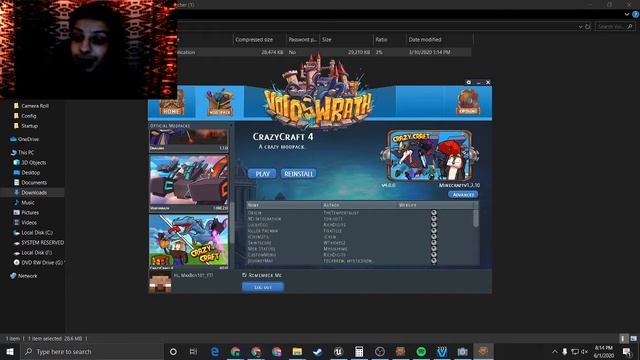Open Steam from the taskbar
Image resolution: width=640 pixels, height=360 pixels.
click(x=318, y=351)
